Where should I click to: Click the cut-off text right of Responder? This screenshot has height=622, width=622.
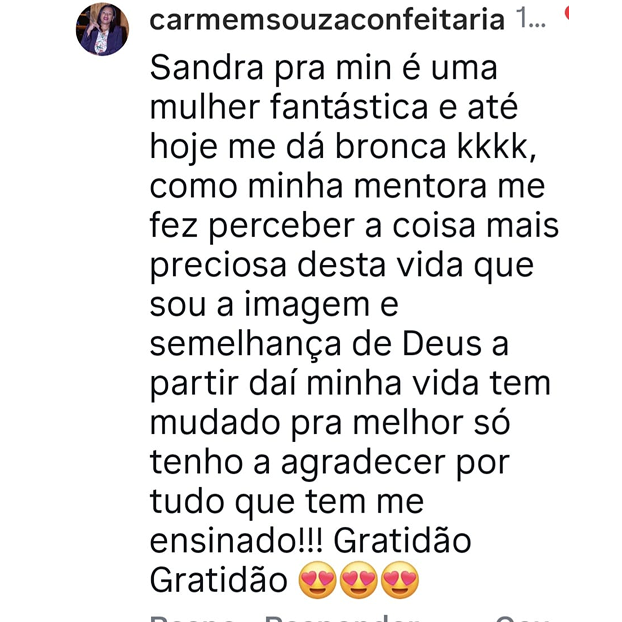point(522,618)
